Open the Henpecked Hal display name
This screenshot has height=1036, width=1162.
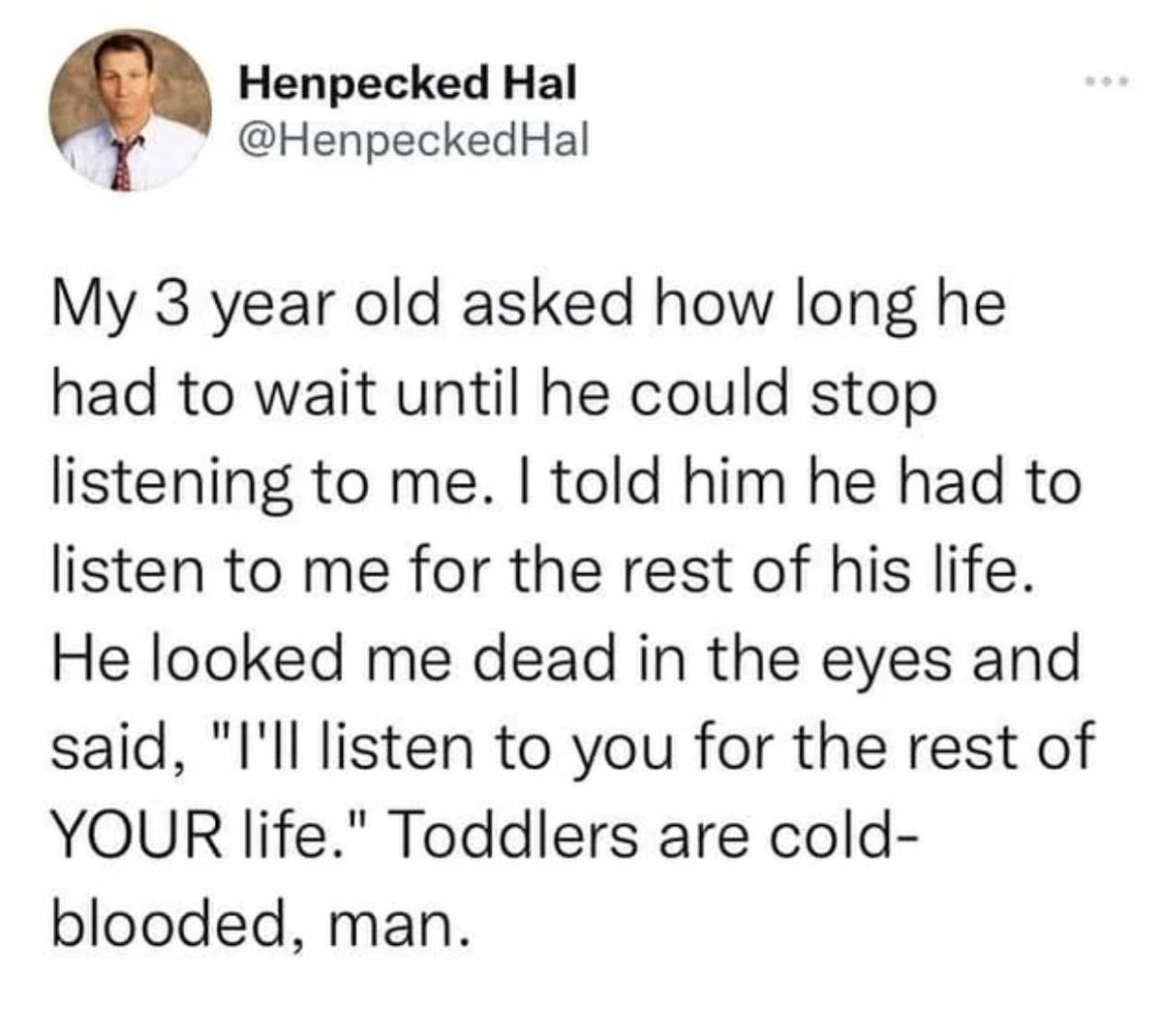[408, 83]
